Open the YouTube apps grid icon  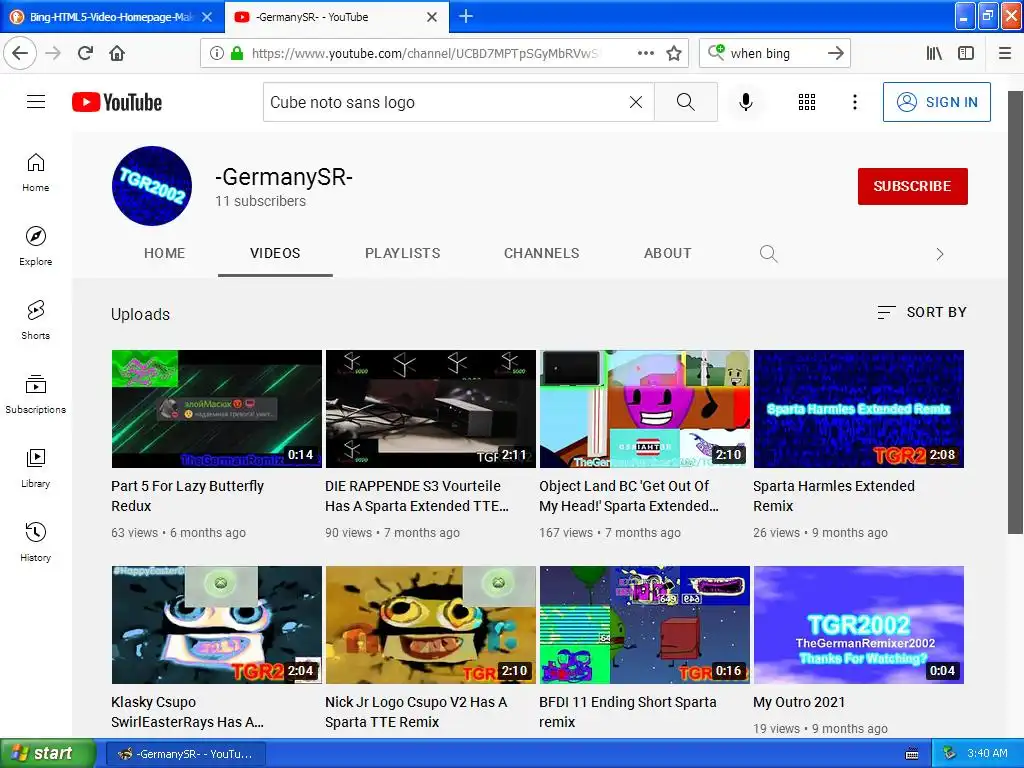807,102
